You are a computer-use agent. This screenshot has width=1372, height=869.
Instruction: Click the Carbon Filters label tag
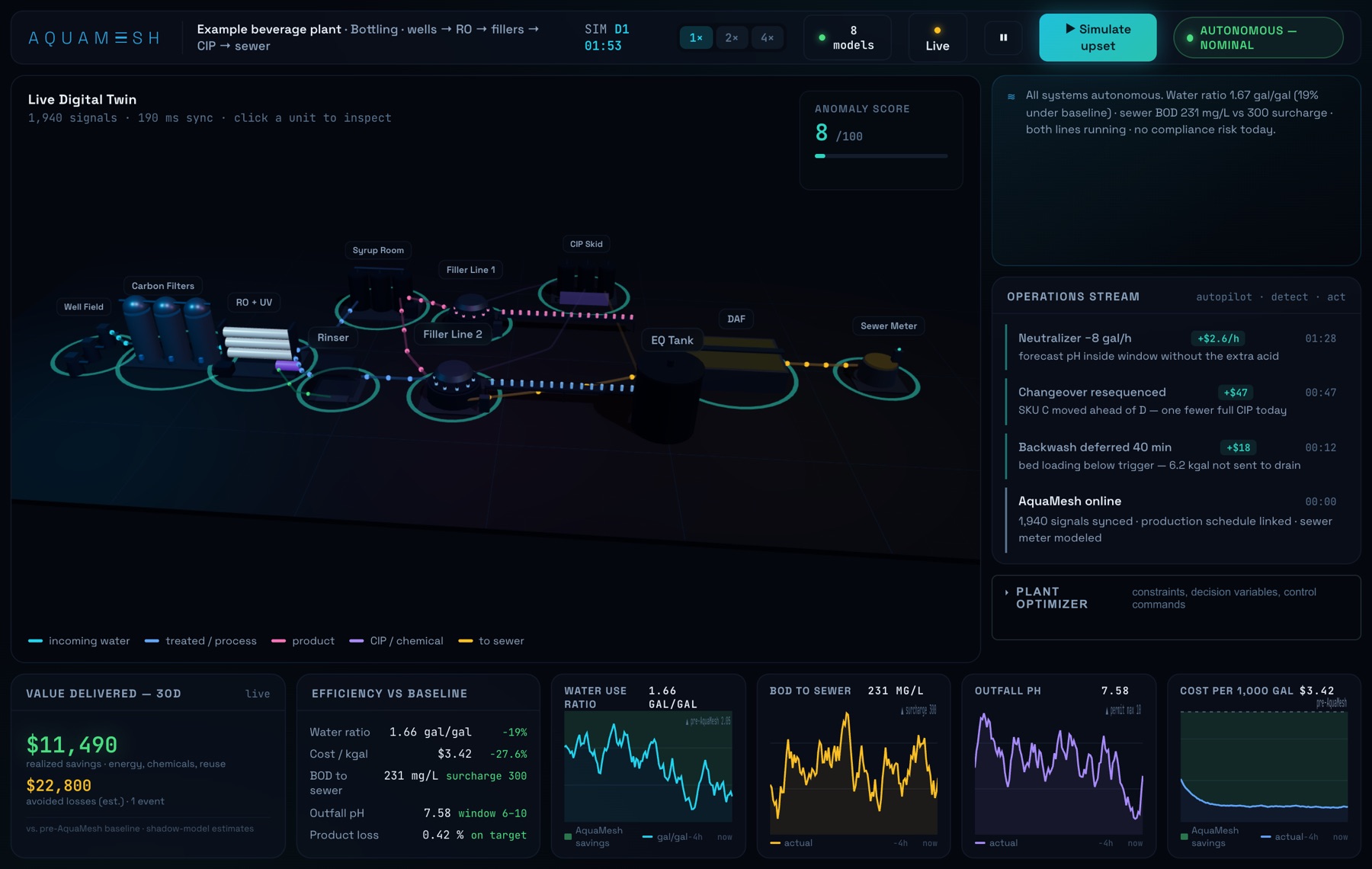(163, 286)
